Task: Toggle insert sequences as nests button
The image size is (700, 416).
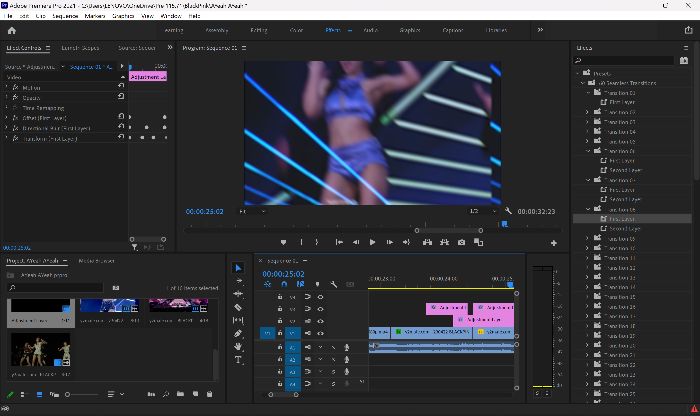Action: [x=267, y=284]
